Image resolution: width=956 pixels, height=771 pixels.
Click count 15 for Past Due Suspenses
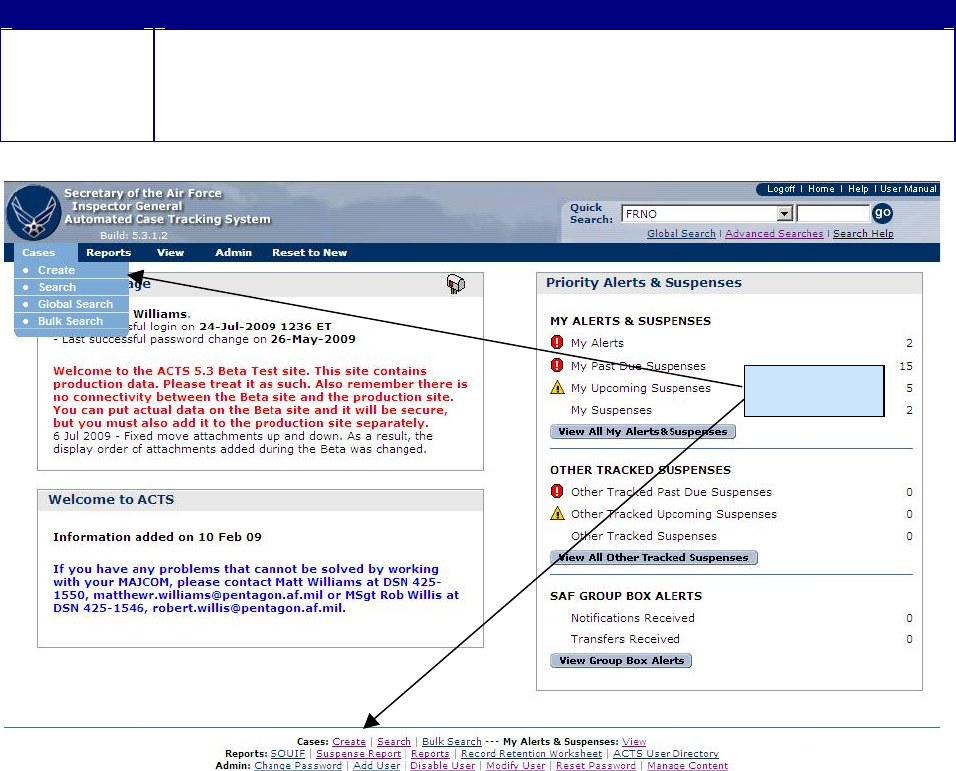[906, 366]
